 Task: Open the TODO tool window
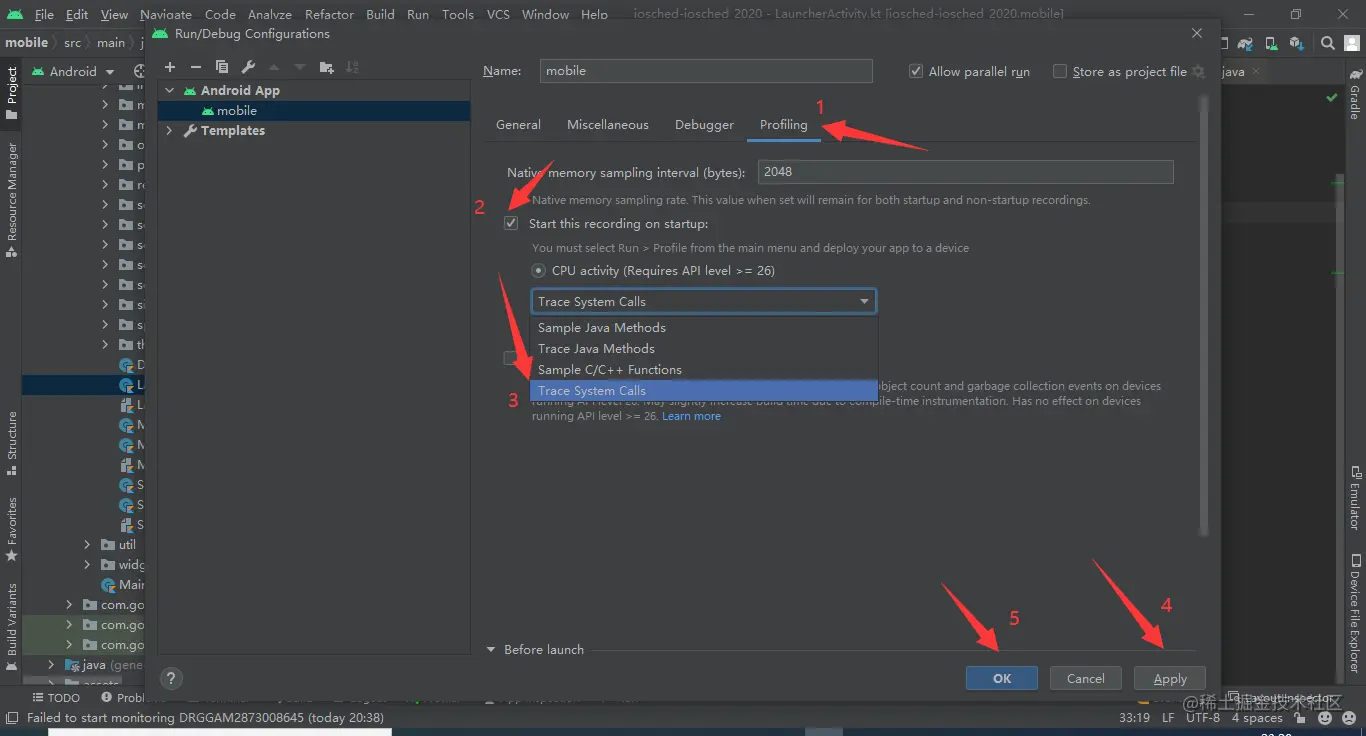pyautogui.click(x=56, y=697)
